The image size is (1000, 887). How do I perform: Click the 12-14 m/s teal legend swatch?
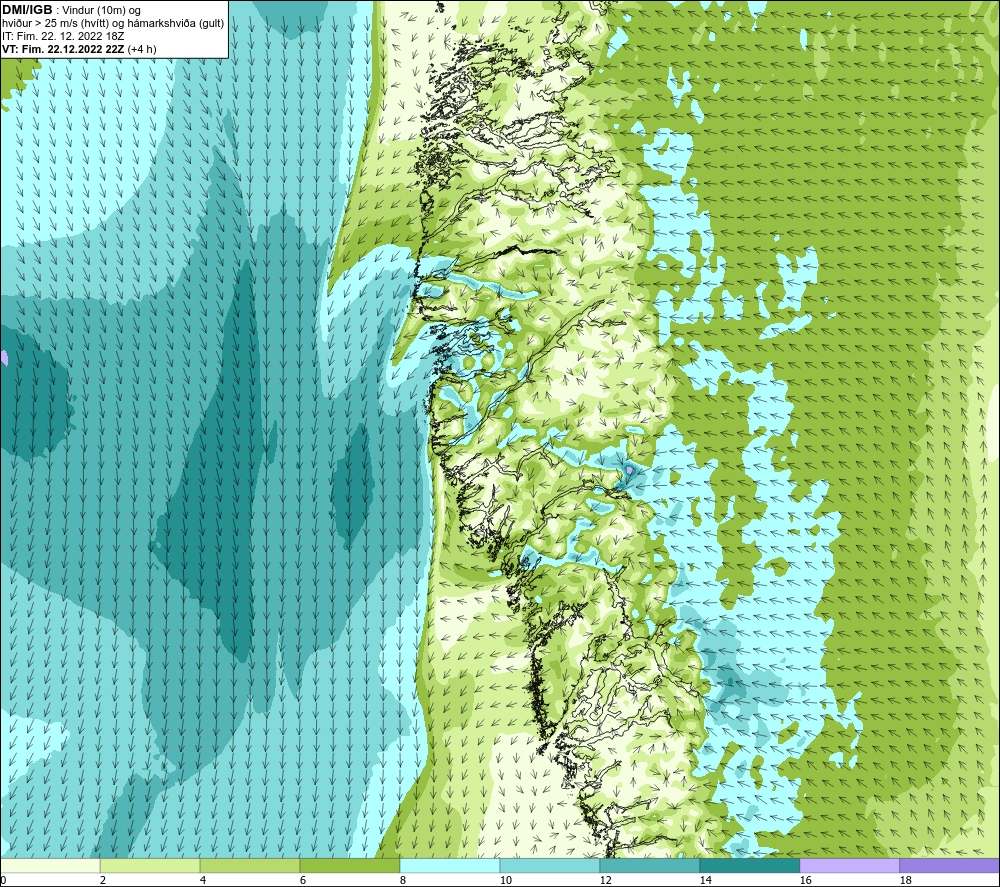649,865
